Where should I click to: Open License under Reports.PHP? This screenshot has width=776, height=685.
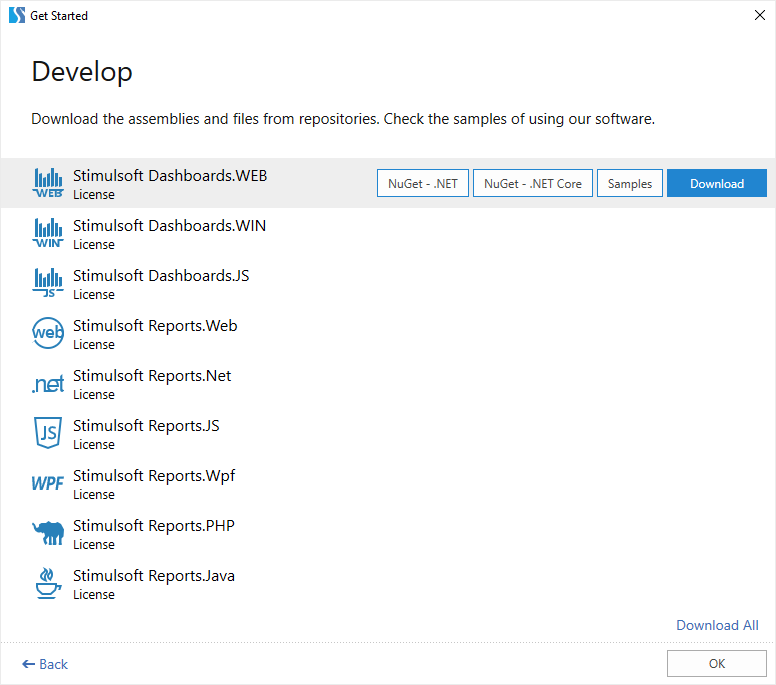click(94, 544)
